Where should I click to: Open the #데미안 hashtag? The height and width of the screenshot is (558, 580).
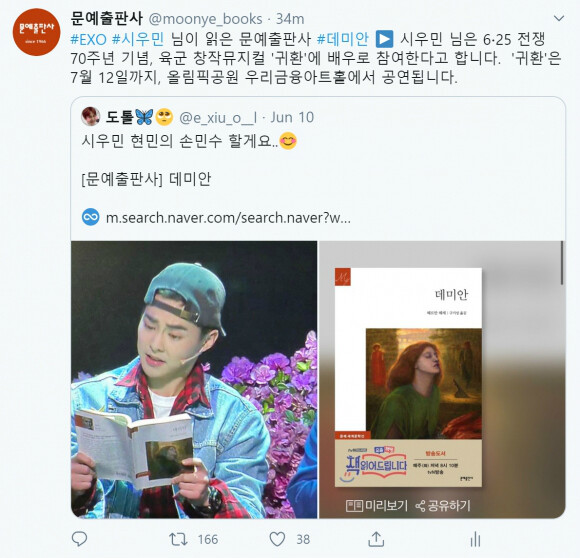click(x=343, y=39)
